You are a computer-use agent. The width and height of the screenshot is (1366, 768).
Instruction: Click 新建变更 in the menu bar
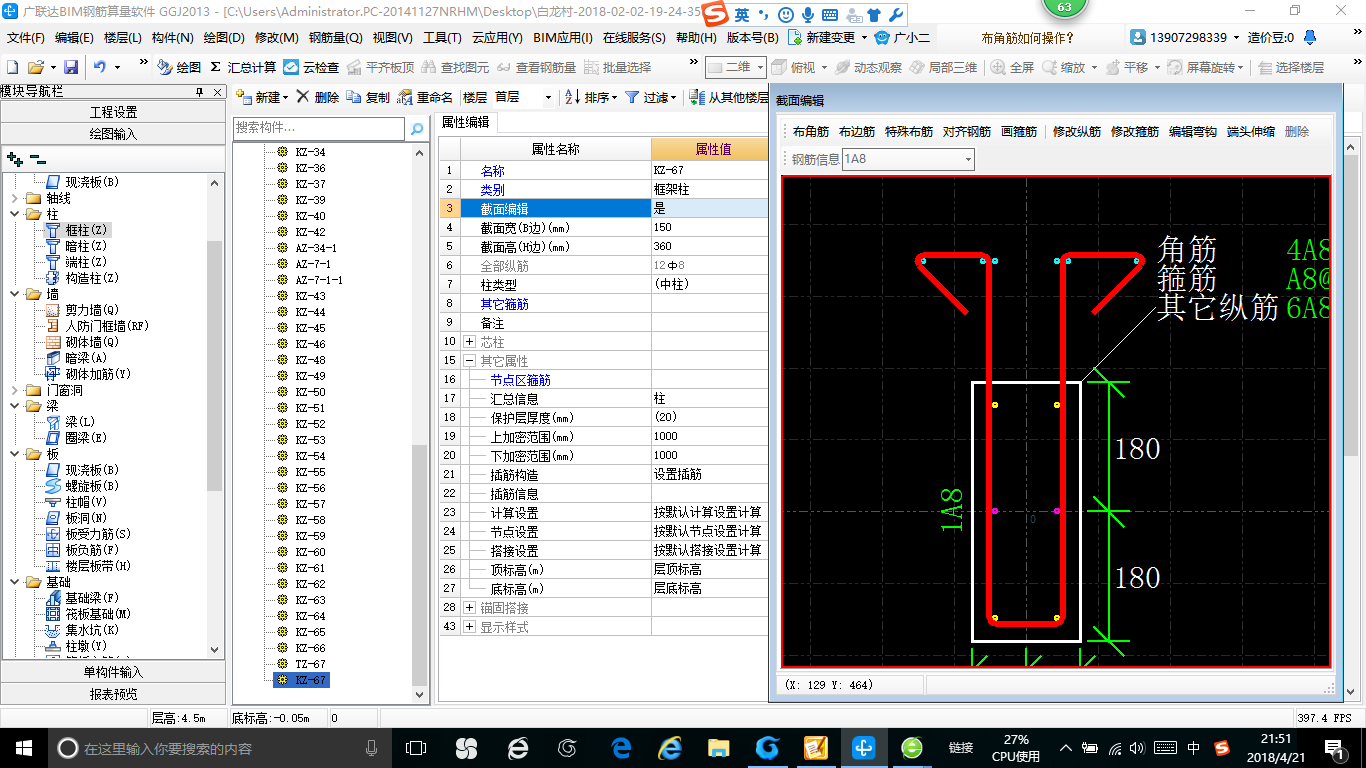pyautogui.click(x=828, y=37)
